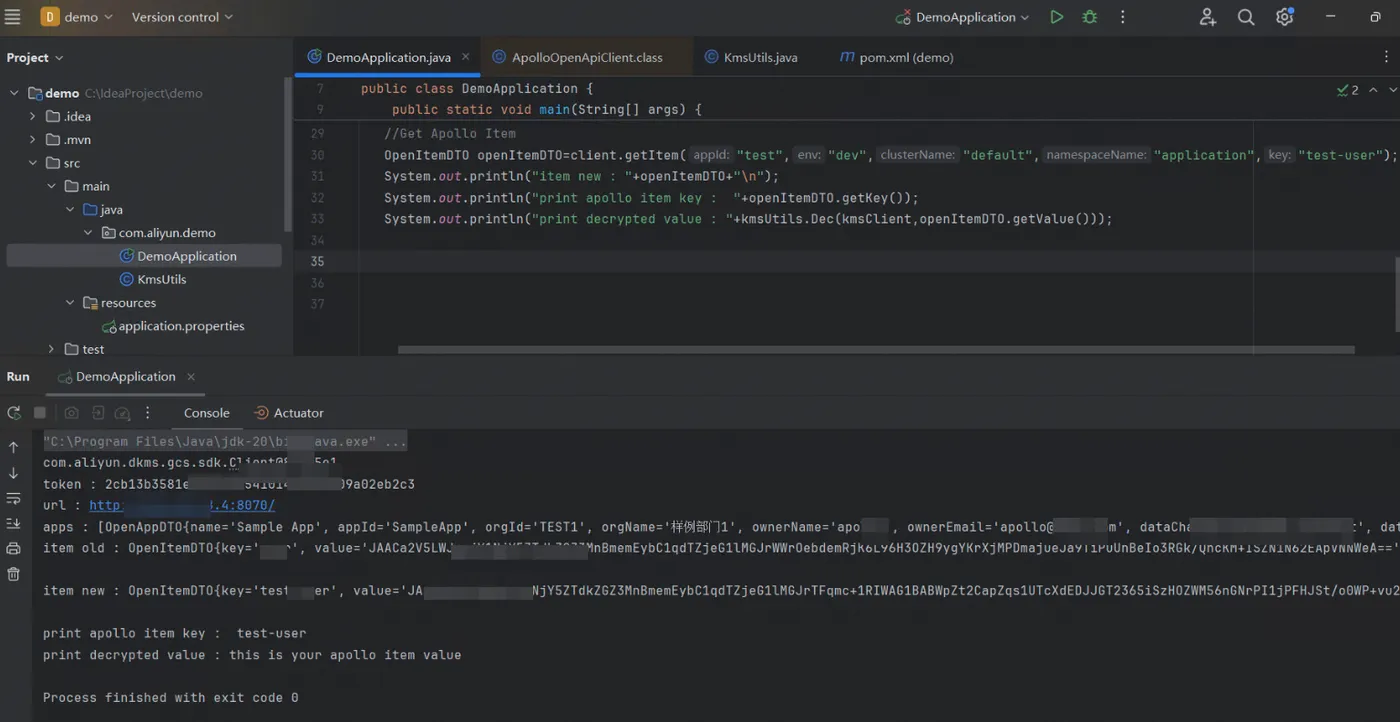Open Version control dropdown
The height and width of the screenshot is (722, 1400).
182,17
